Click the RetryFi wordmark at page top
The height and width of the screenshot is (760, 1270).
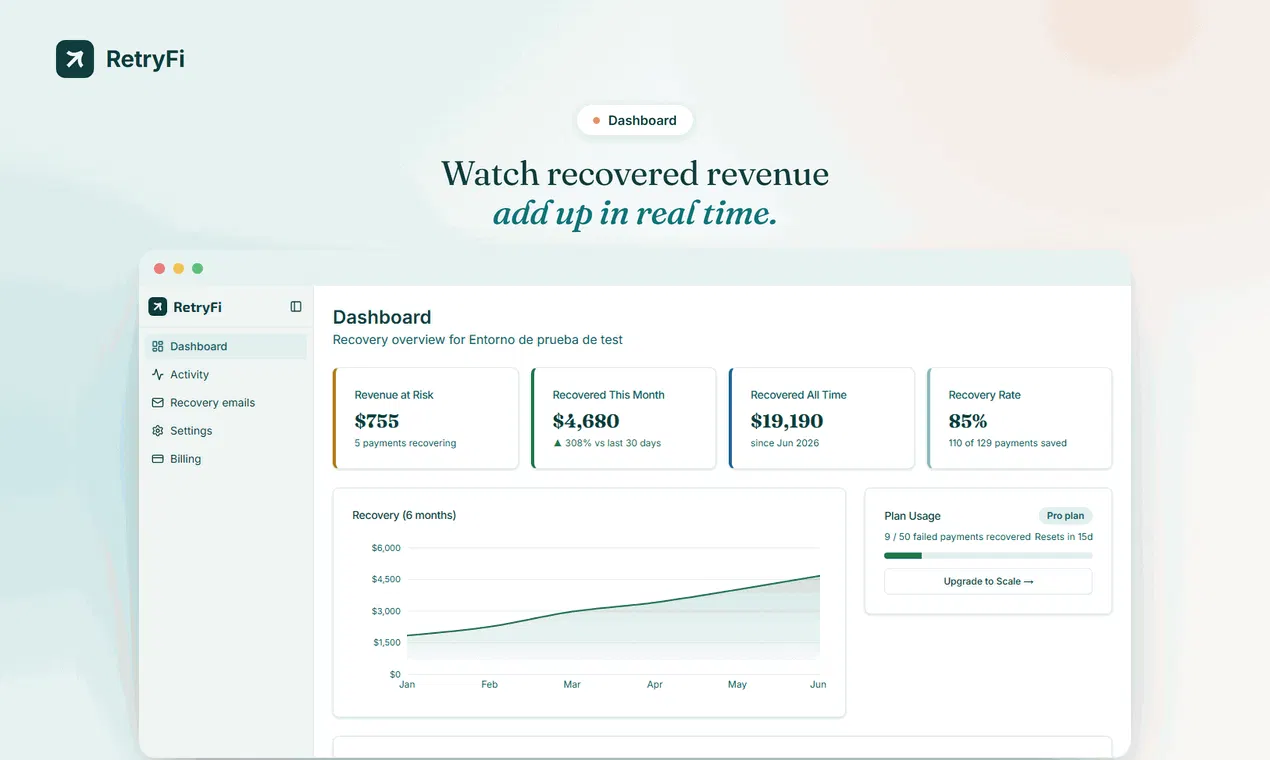145,59
